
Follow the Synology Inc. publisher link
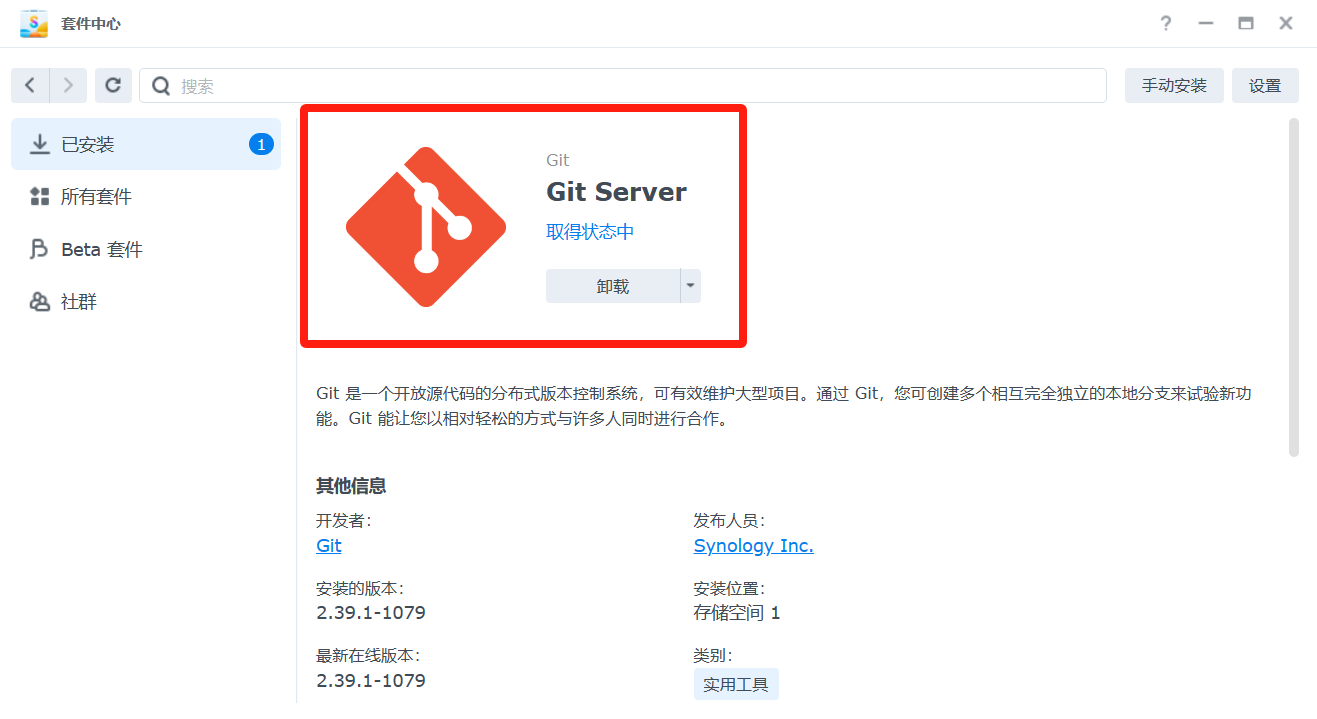pyautogui.click(x=753, y=546)
